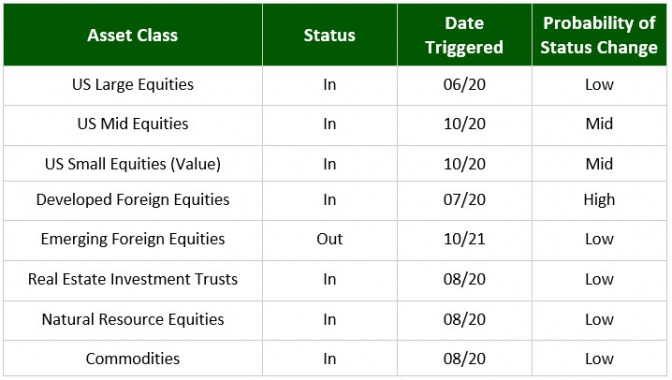Click the Mid probability for US Mid Equities
Image resolution: width=672 pixels, height=380 pixels.
599,124
